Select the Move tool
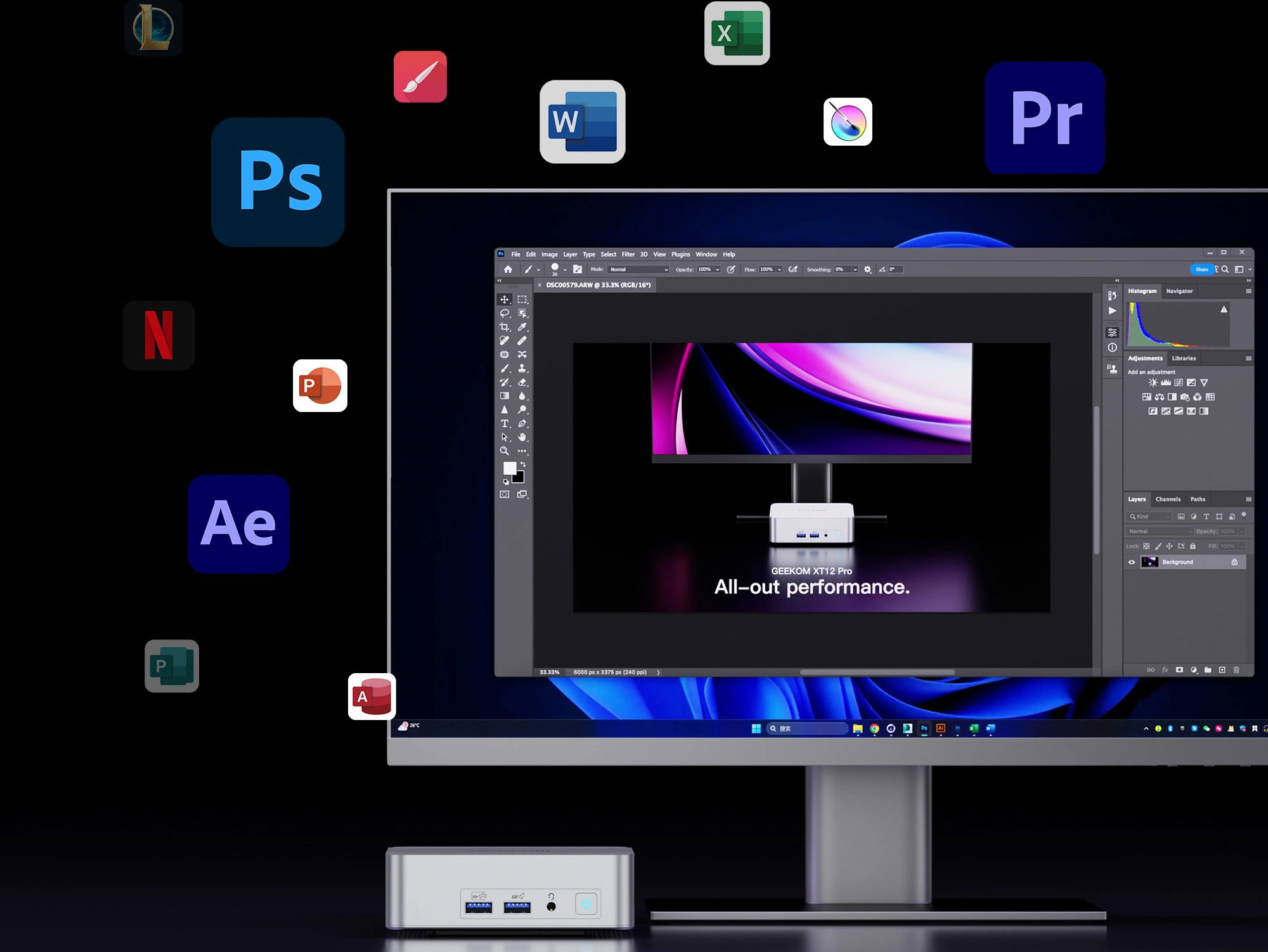This screenshot has height=952, width=1268. click(505, 299)
